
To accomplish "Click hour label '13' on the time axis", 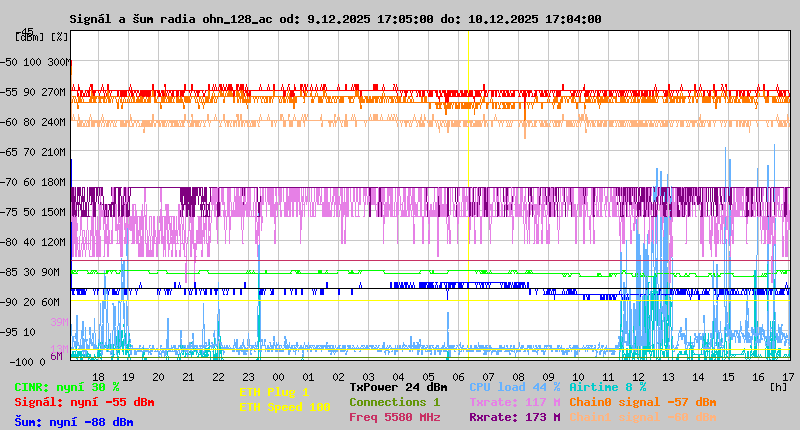I will pos(668,377).
